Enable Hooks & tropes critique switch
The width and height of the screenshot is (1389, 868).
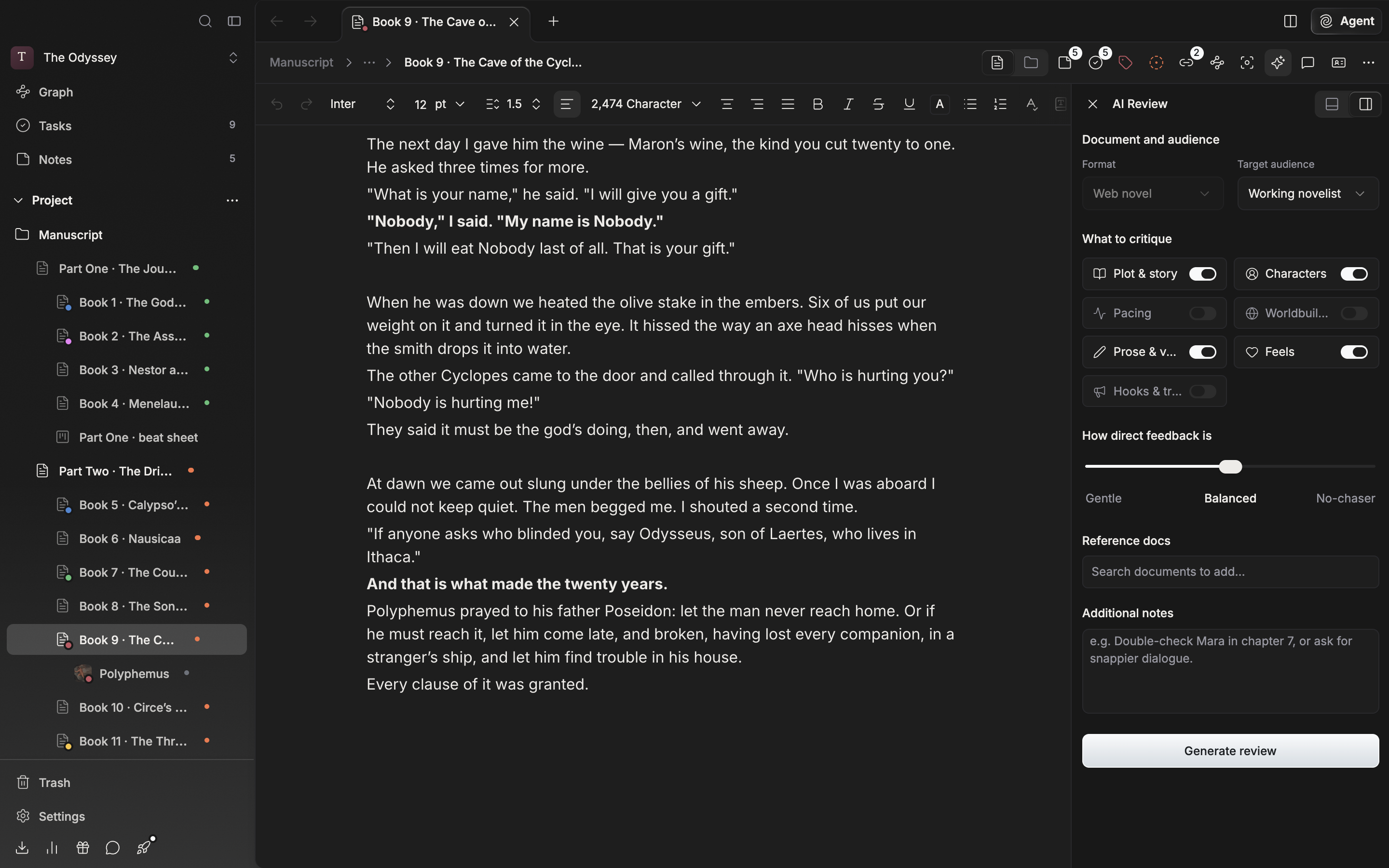(x=1202, y=391)
